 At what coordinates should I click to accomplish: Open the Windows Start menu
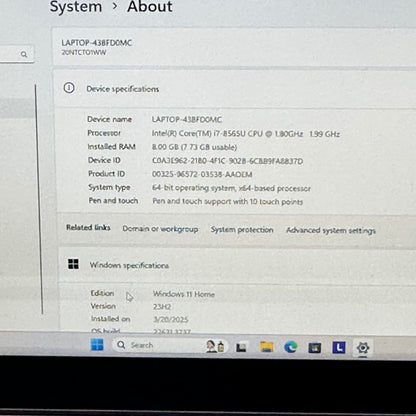(x=97, y=345)
